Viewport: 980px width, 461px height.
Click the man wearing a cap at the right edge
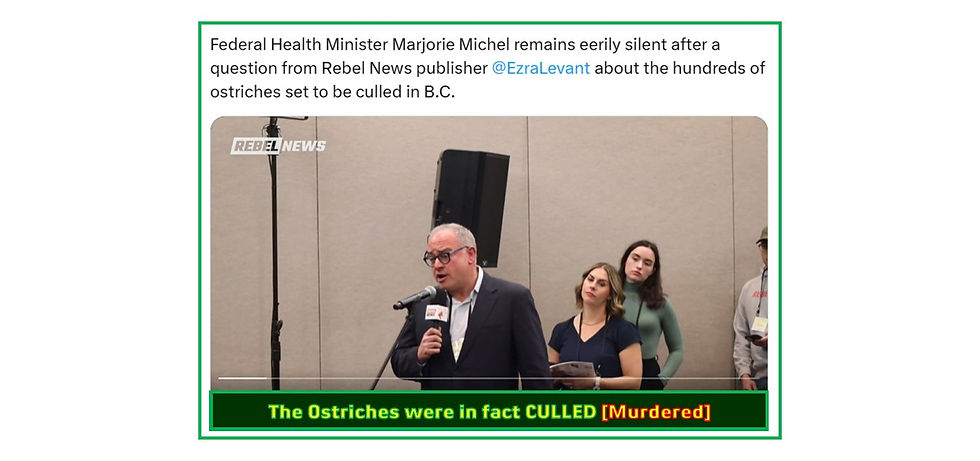point(752,309)
